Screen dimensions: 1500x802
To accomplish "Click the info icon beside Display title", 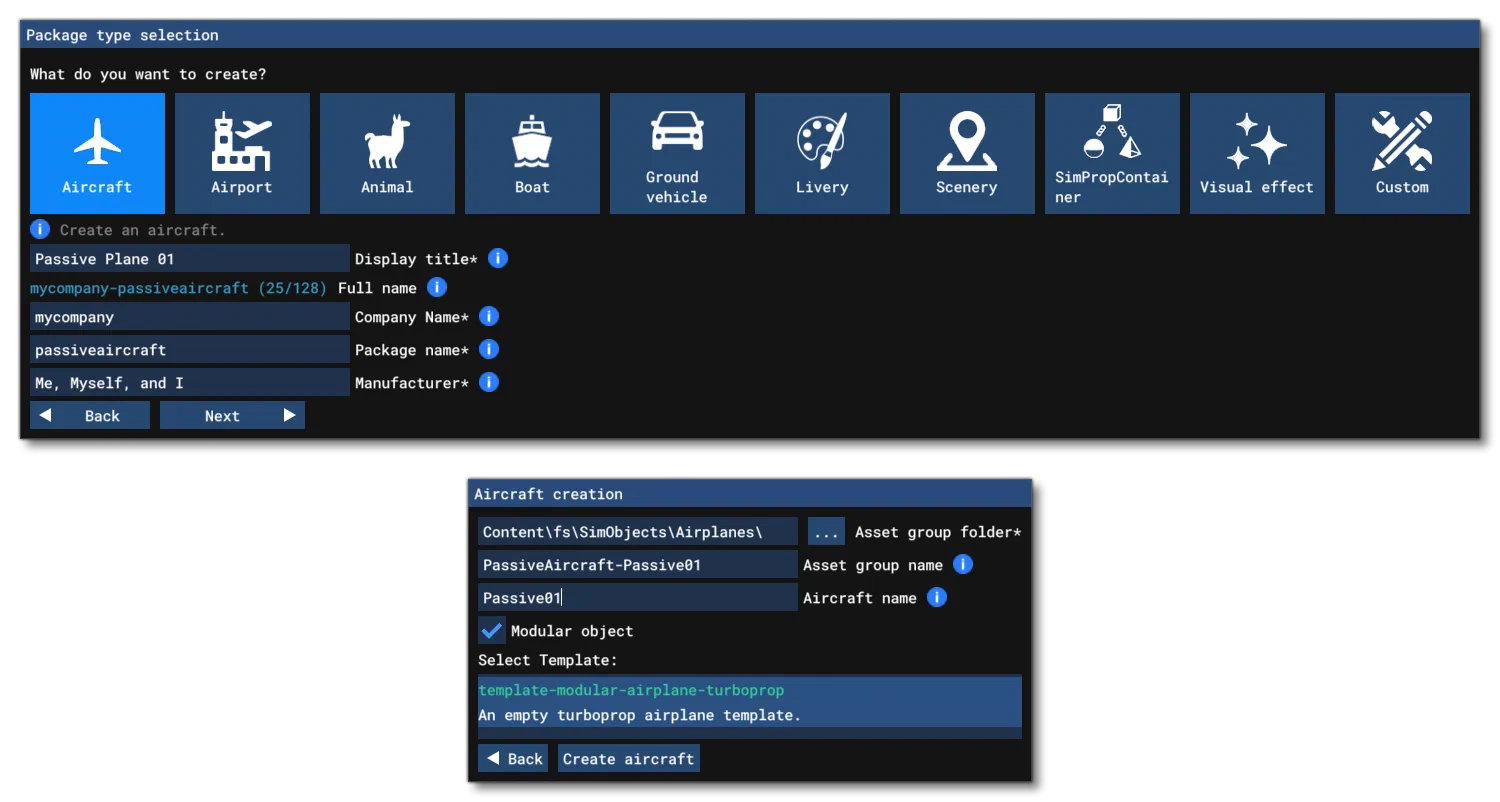I will point(498,258).
